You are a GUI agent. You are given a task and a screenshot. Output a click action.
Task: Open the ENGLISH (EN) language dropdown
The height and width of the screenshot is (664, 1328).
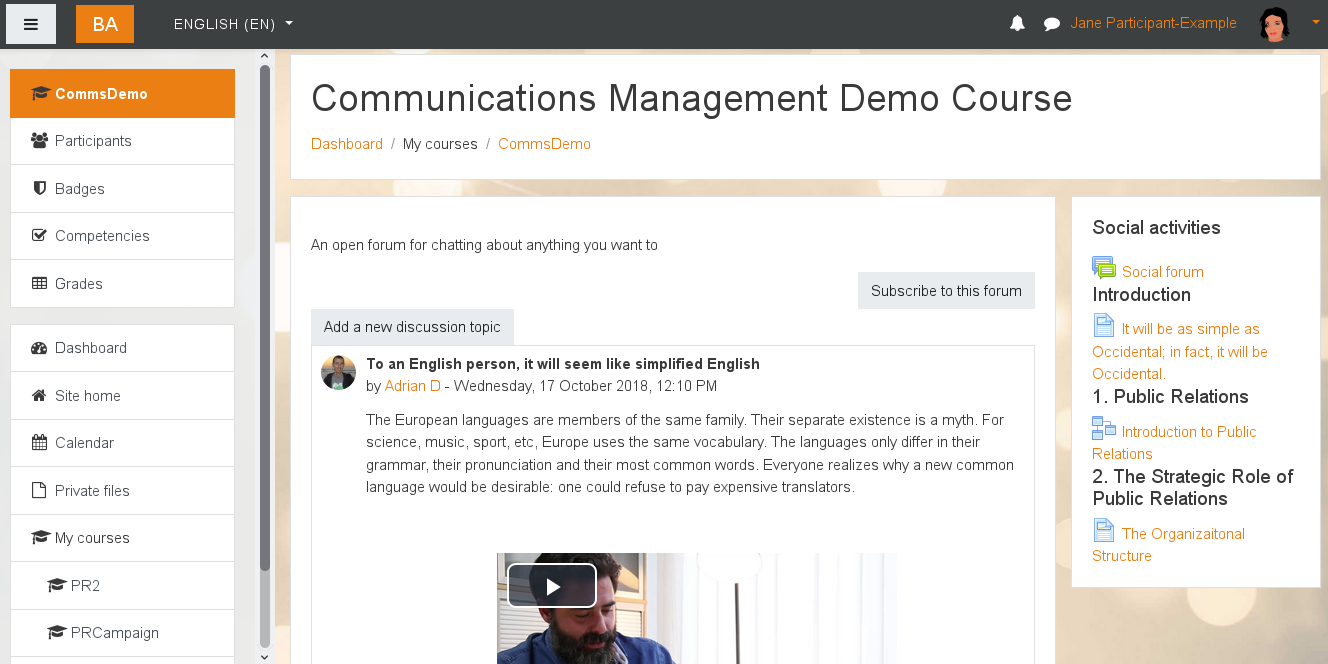click(232, 23)
